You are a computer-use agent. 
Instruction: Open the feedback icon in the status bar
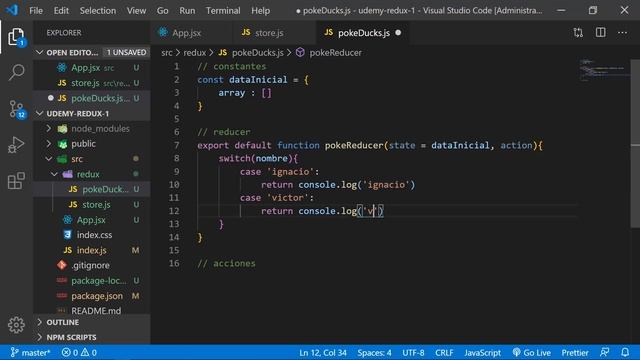coord(604,352)
